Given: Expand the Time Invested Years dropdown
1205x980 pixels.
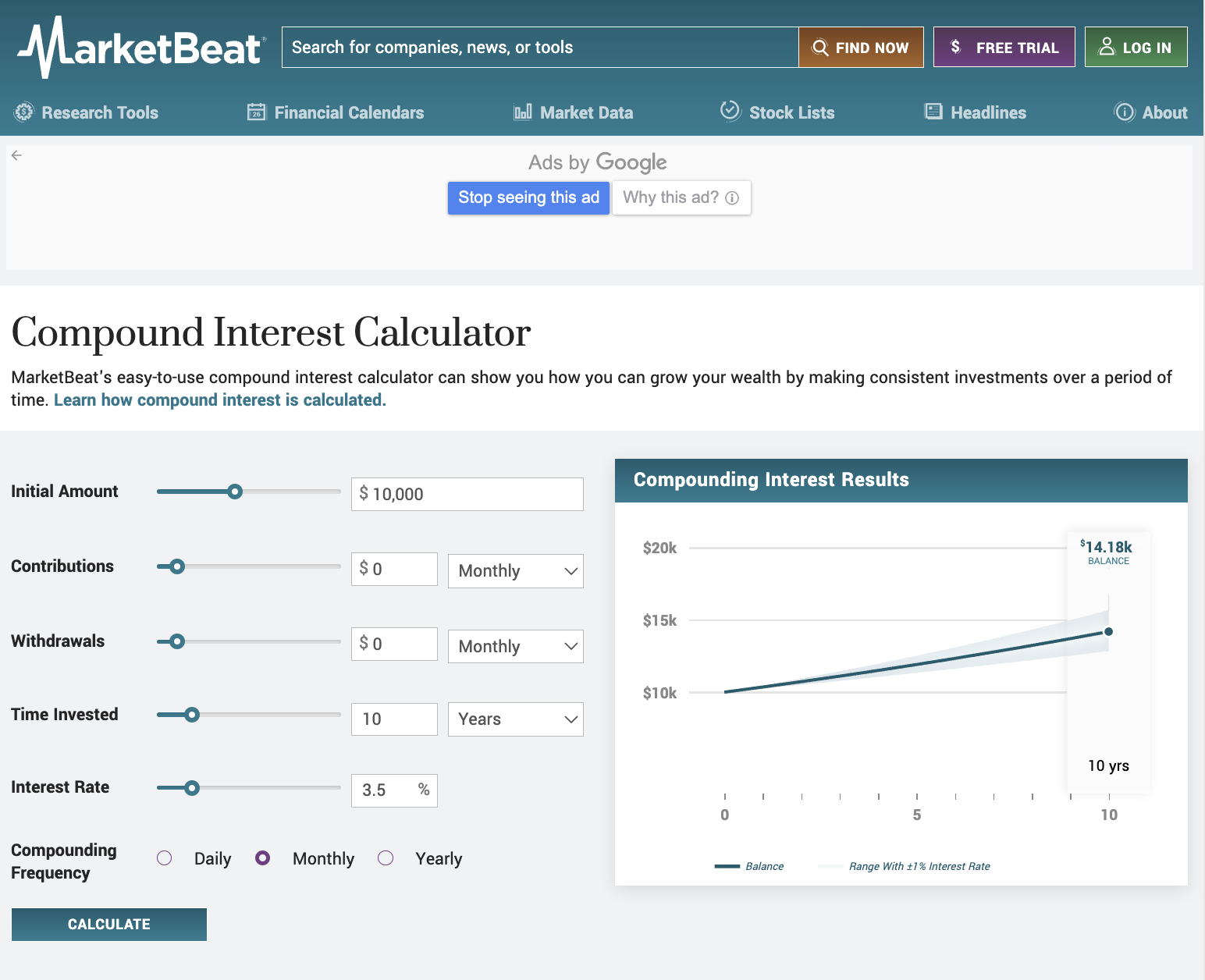Looking at the screenshot, I should (516, 719).
